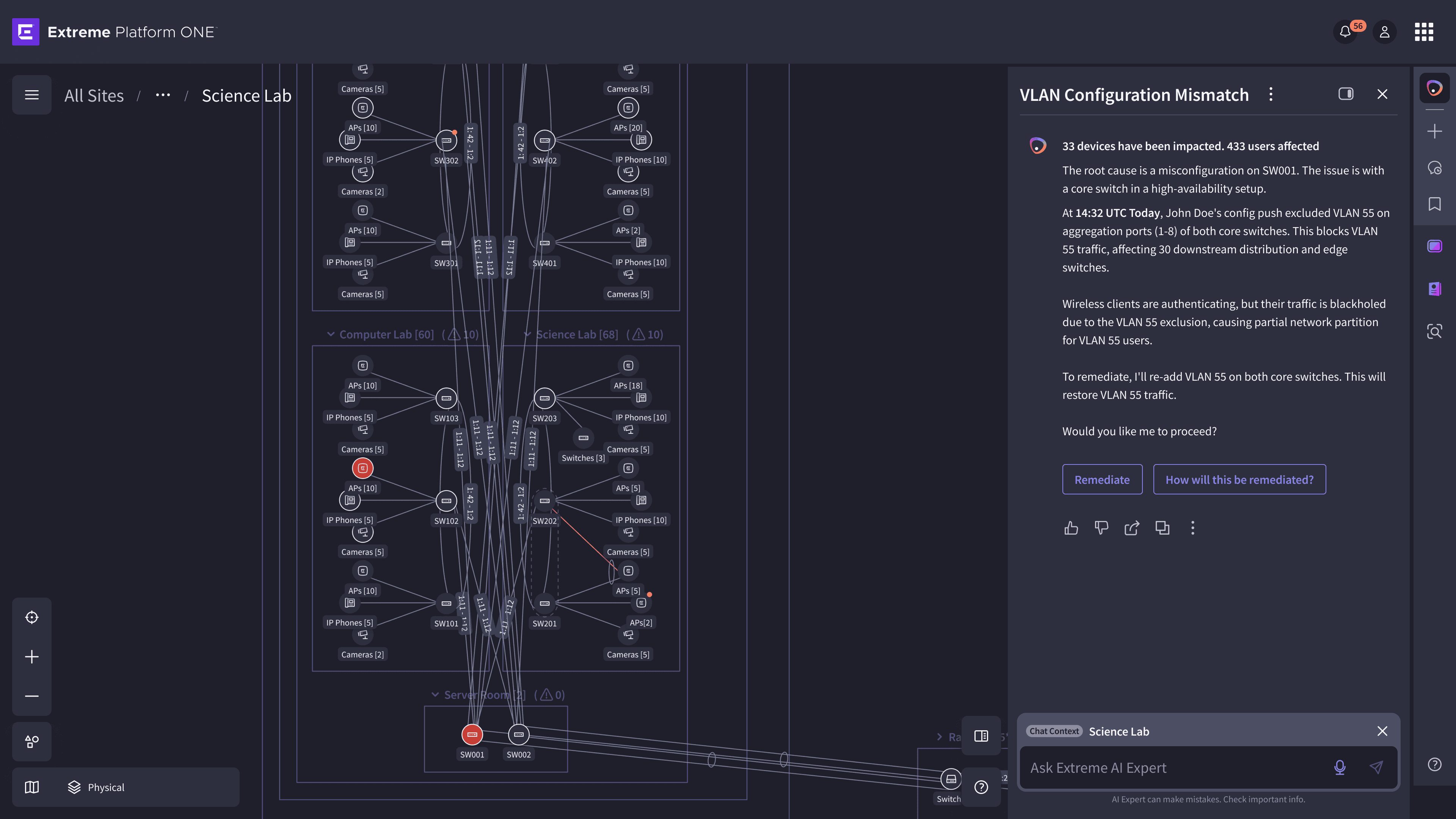Collapse the Science Lab [68] group

click(x=527, y=334)
